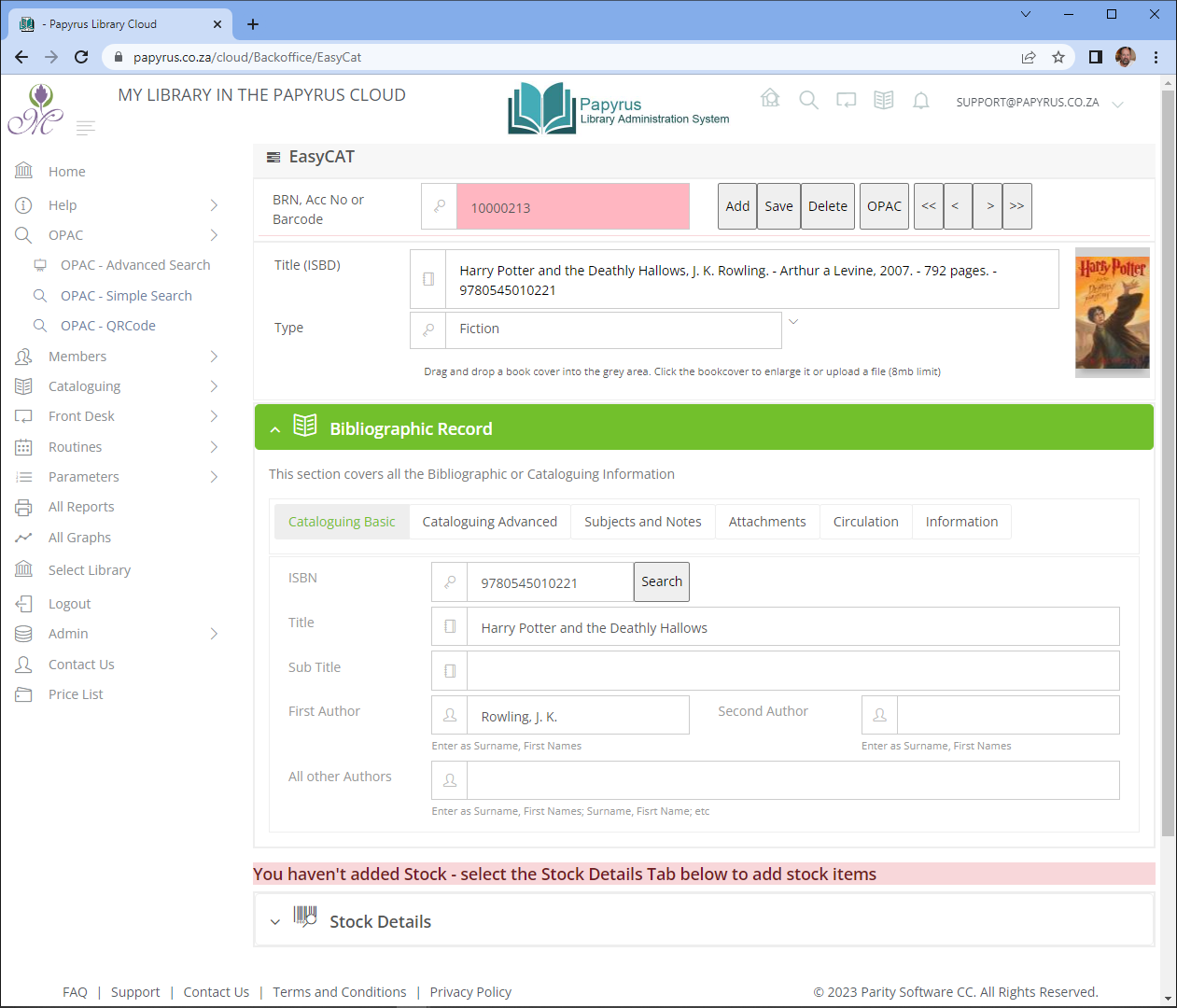Image resolution: width=1177 pixels, height=1008 pixels.
Task: Open a new browser tab
Action: (253, 24)
